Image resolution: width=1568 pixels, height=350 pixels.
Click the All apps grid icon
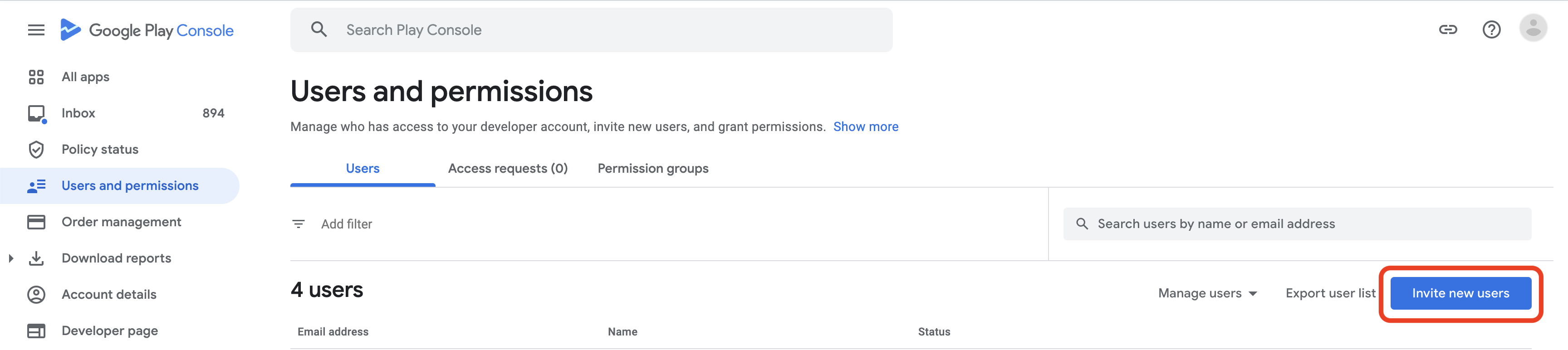(x=36, y=77)
